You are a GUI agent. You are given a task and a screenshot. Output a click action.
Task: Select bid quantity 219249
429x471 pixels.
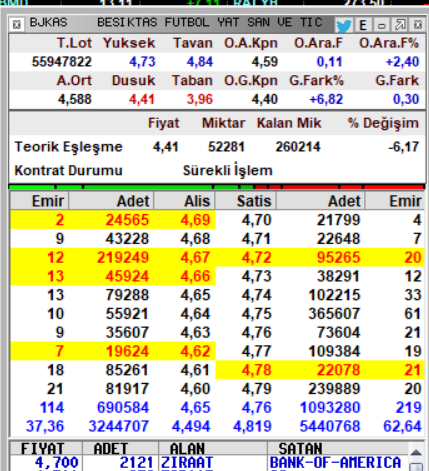click(x=123, y=257)
